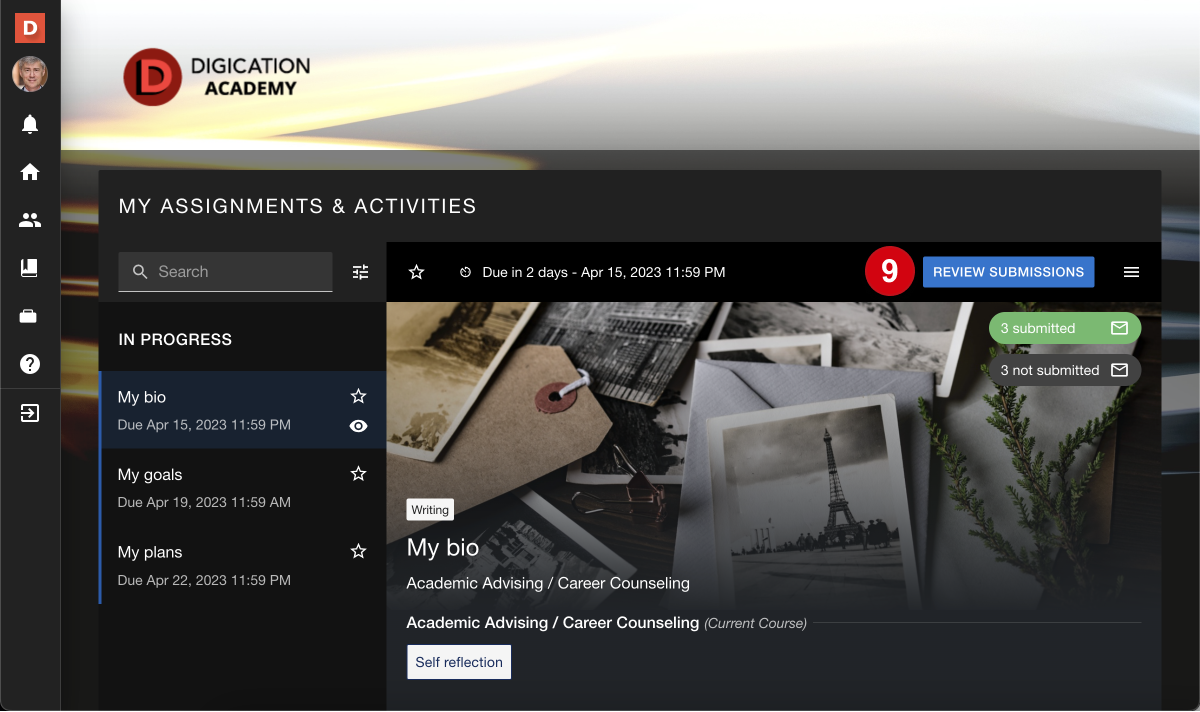The image size is (1200, 712).
Task: Click the Review Submissions button
Action: (x=1008, y=272)
